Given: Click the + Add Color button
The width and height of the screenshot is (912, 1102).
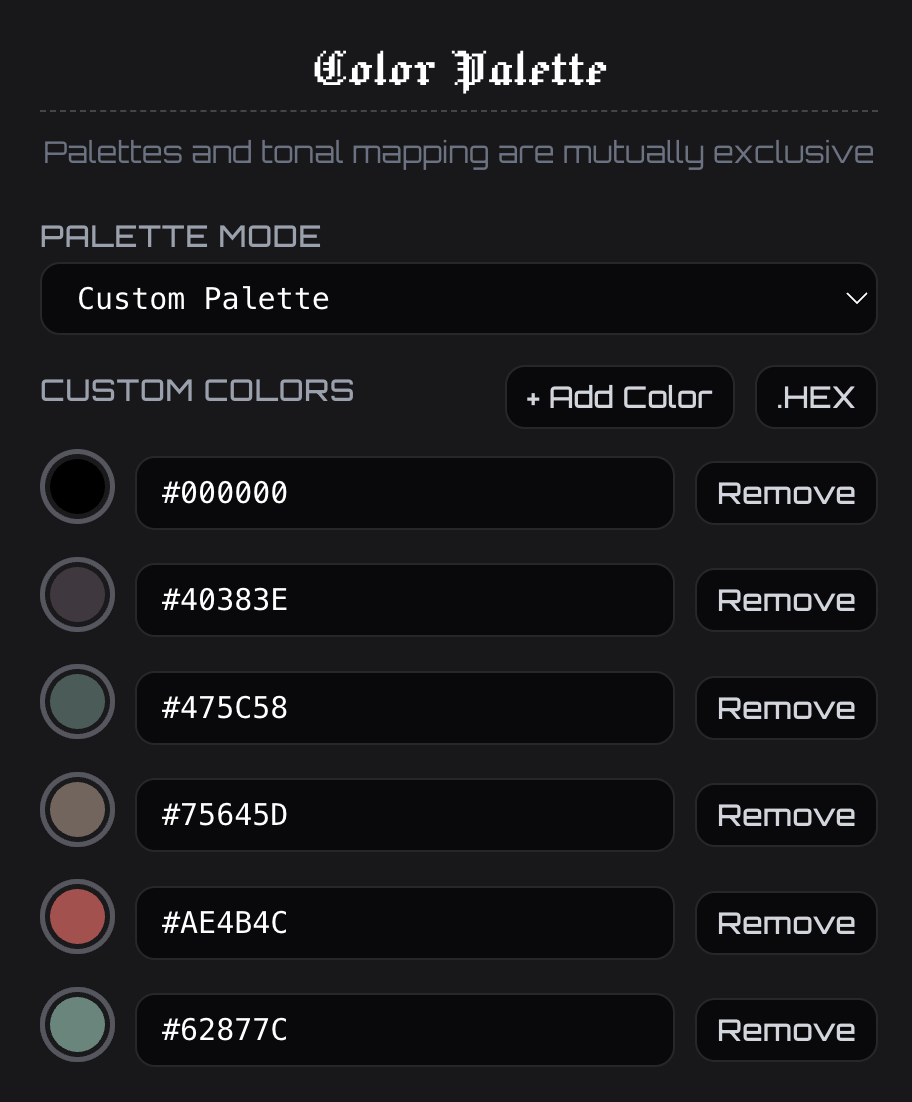Looking at the screenshot, I should coord(619,397).
